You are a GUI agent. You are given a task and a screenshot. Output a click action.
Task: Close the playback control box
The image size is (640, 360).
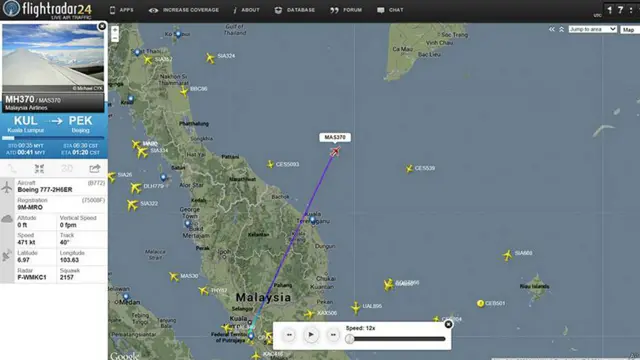(x=448, y=324)
